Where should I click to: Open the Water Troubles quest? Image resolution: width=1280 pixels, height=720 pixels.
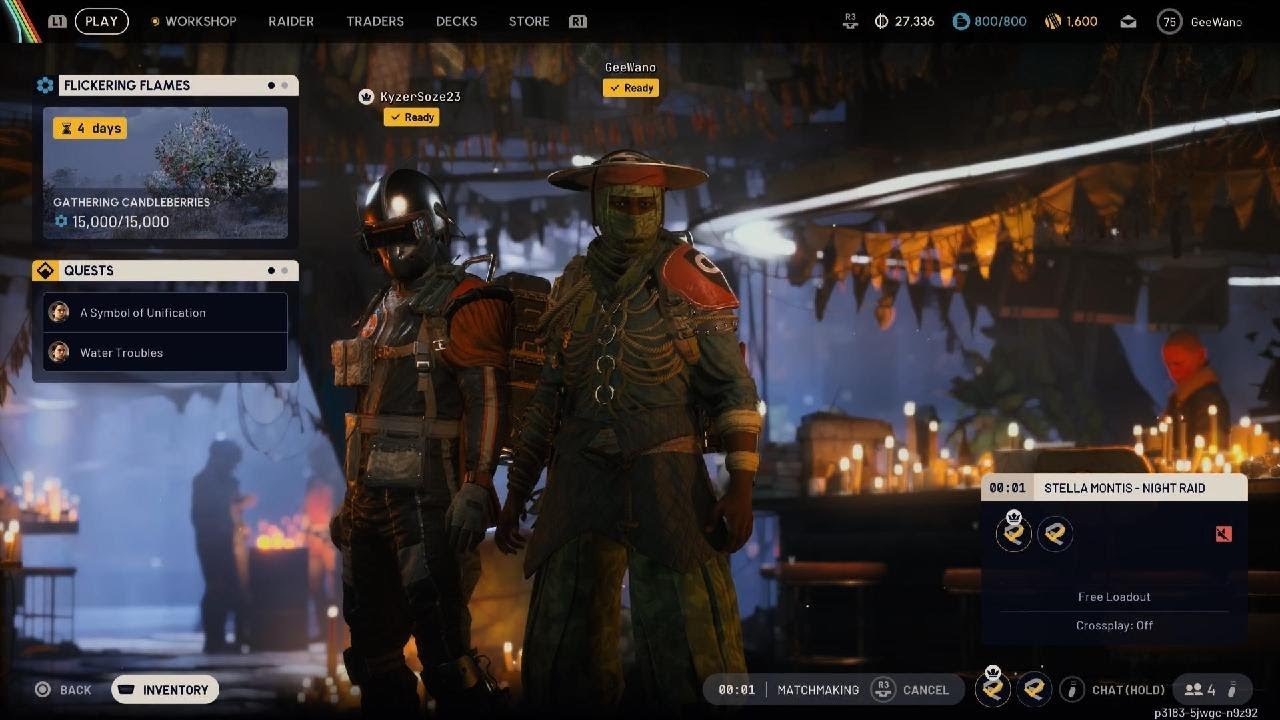pos(165,352)
